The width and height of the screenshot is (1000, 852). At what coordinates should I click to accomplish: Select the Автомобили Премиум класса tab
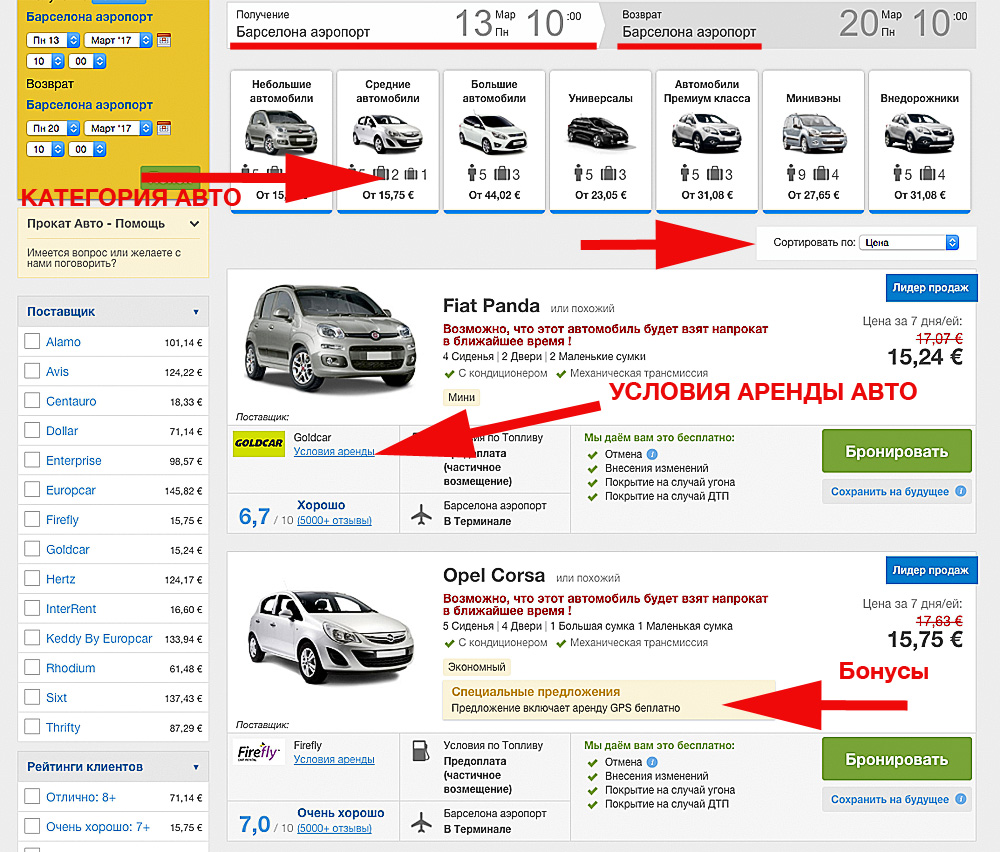(x=707, y=141)
